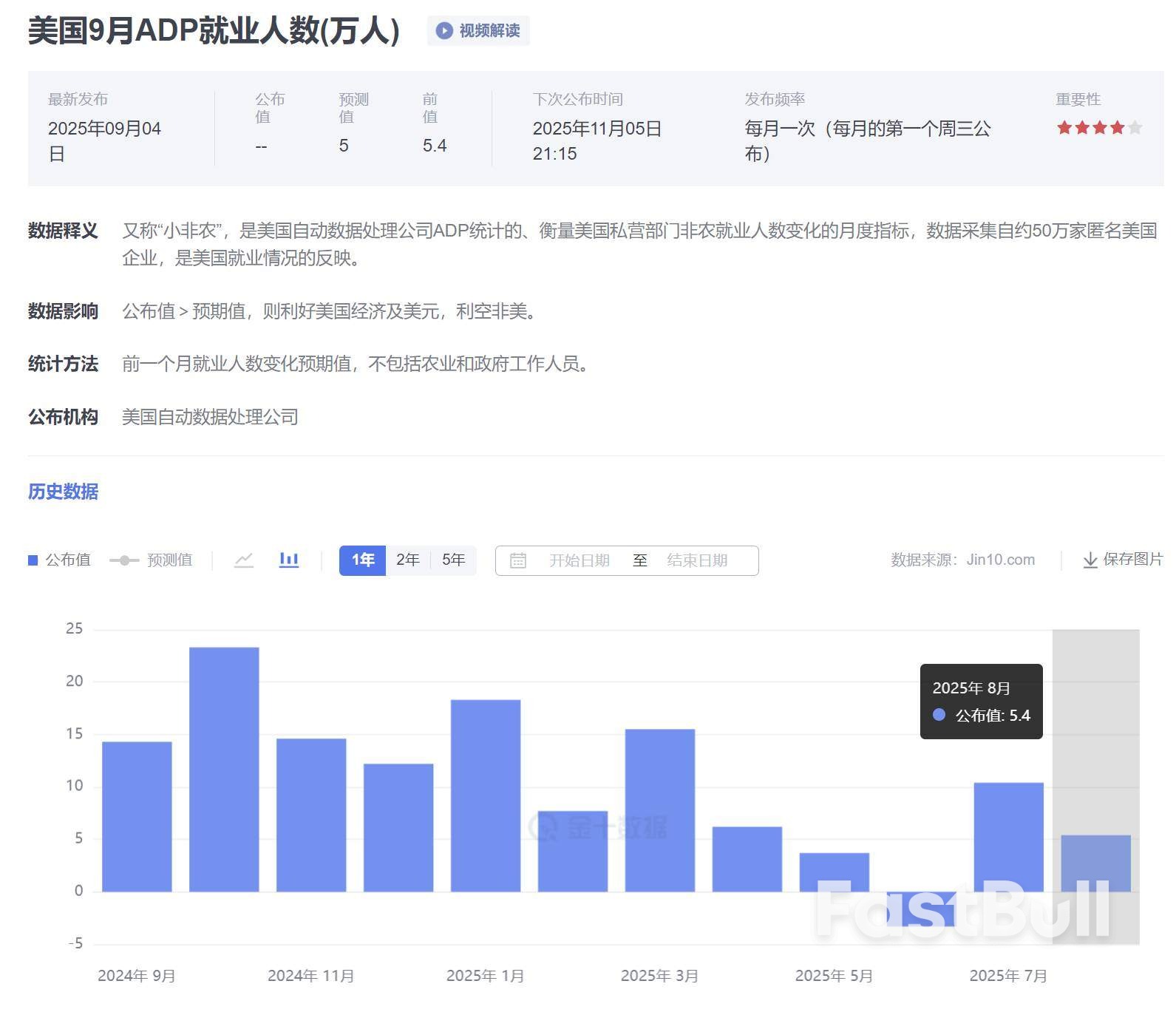
Task: Switch to line chart view icon
Action: 244,560
